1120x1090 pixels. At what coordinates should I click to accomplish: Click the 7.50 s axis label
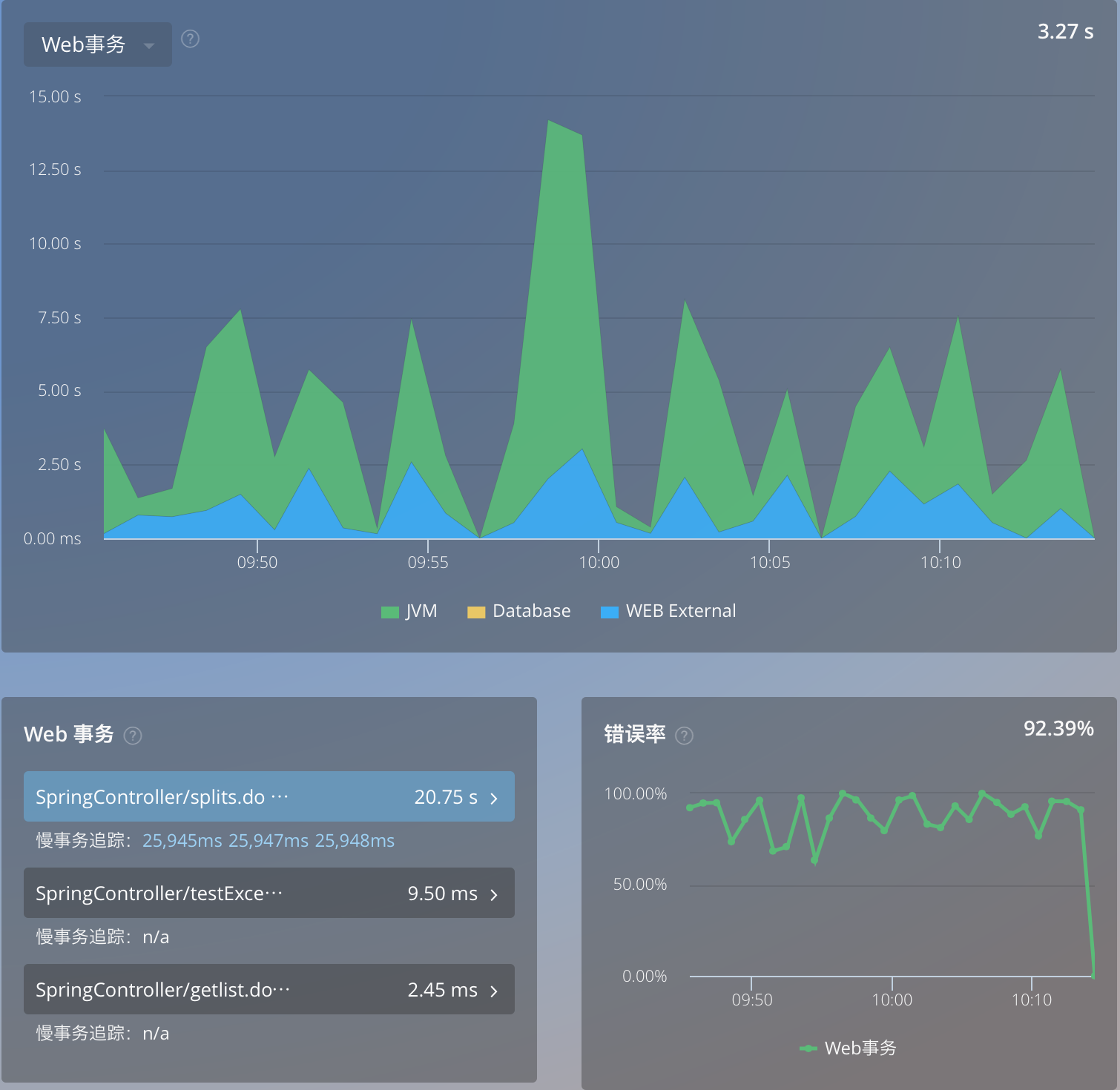59,317
